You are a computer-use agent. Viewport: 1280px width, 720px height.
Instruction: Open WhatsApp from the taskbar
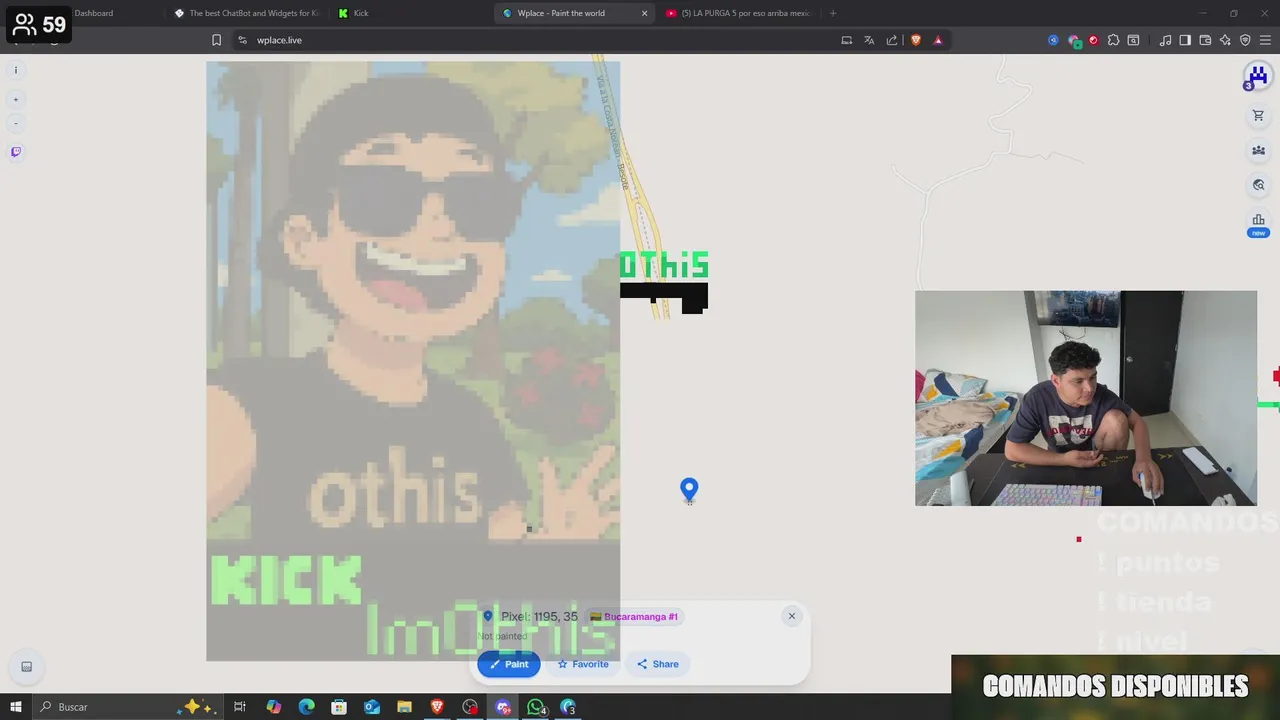536,707
